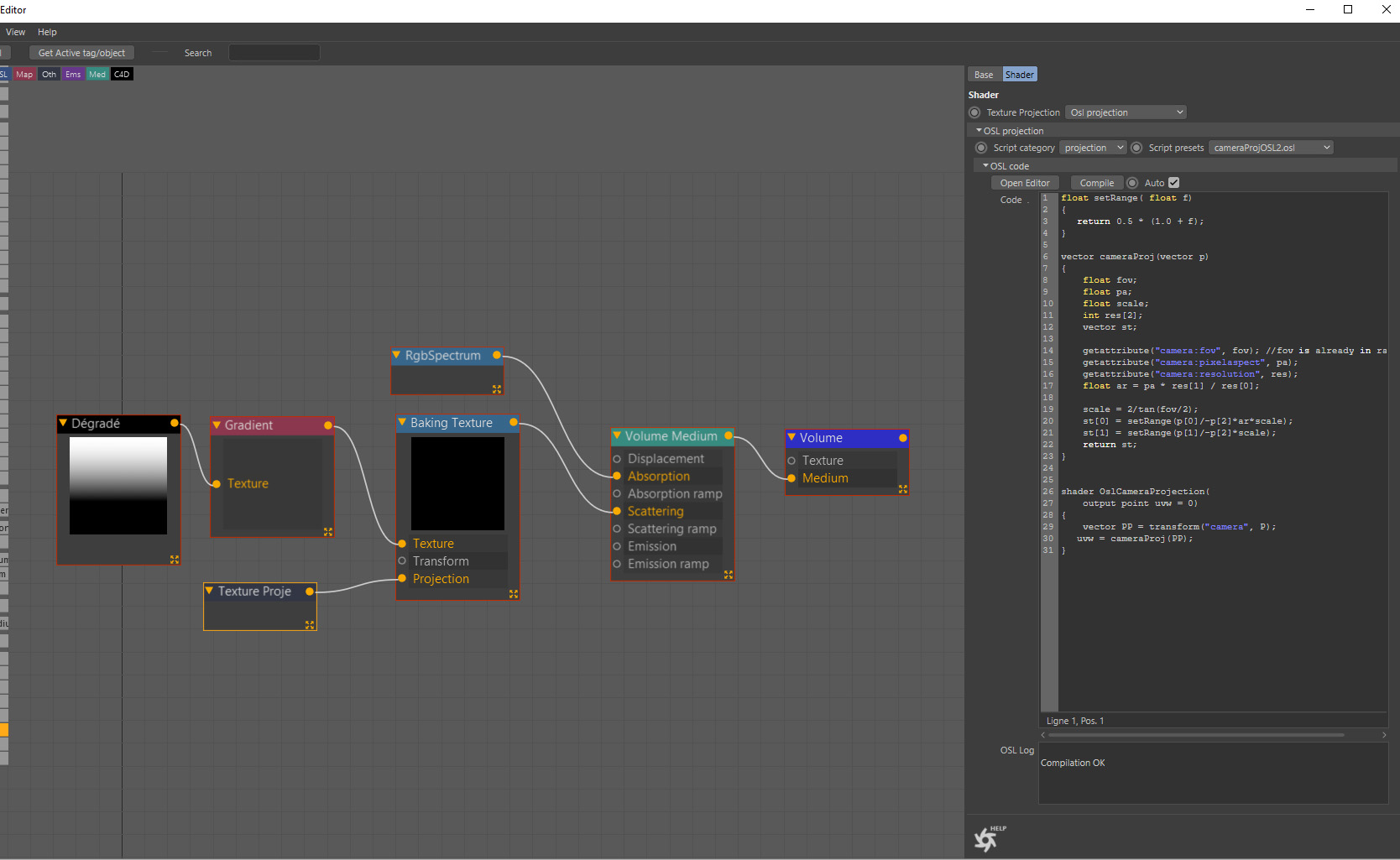The image size is (1400, 860).
Task: Switch to the Shader tab
Action: pyautogui.click(x=1020, y=75)
